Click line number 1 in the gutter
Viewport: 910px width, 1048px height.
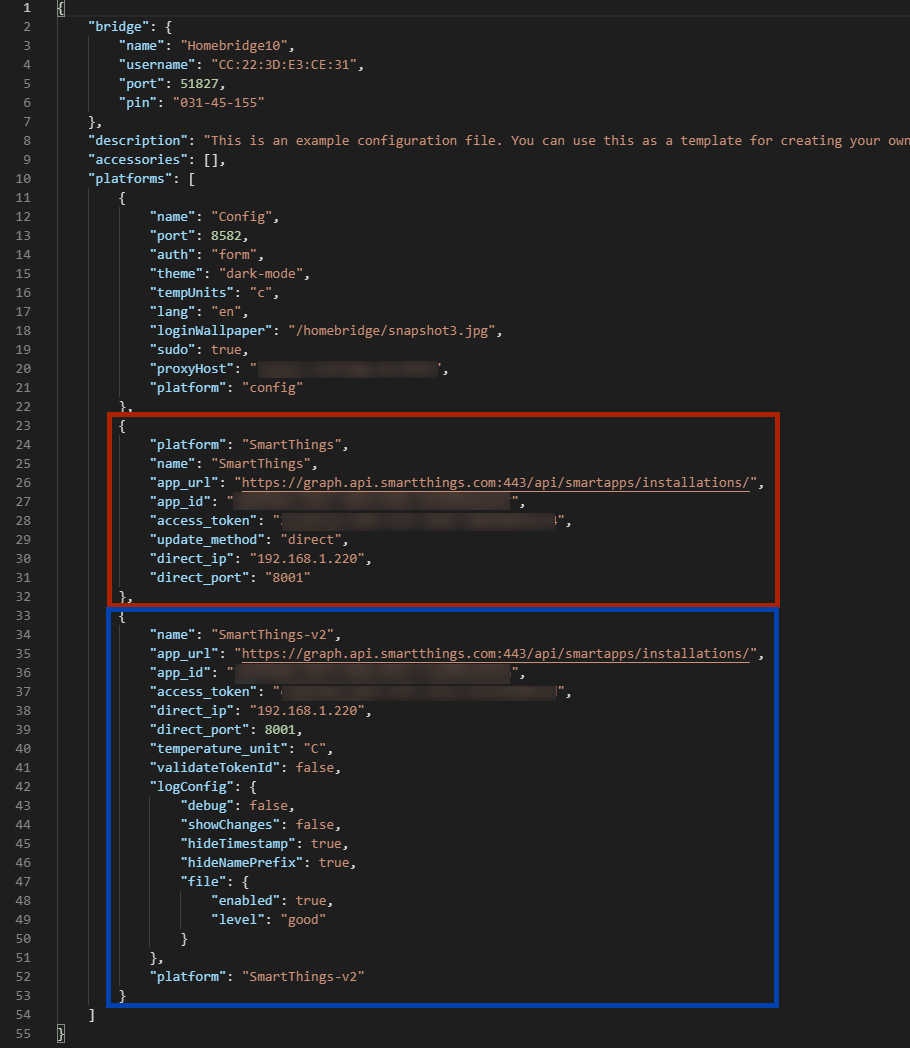pos(27,8)
